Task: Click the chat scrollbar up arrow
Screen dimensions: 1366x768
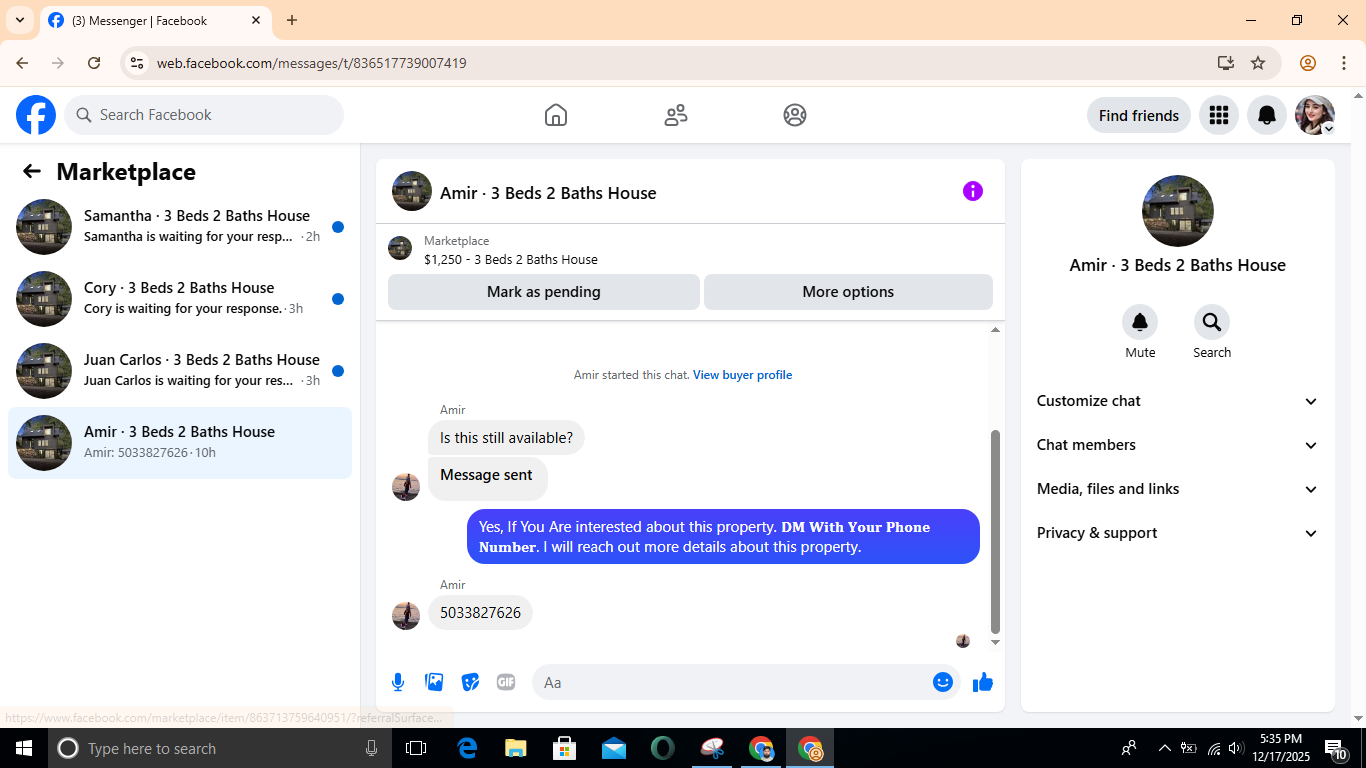Action: point(995,330)
